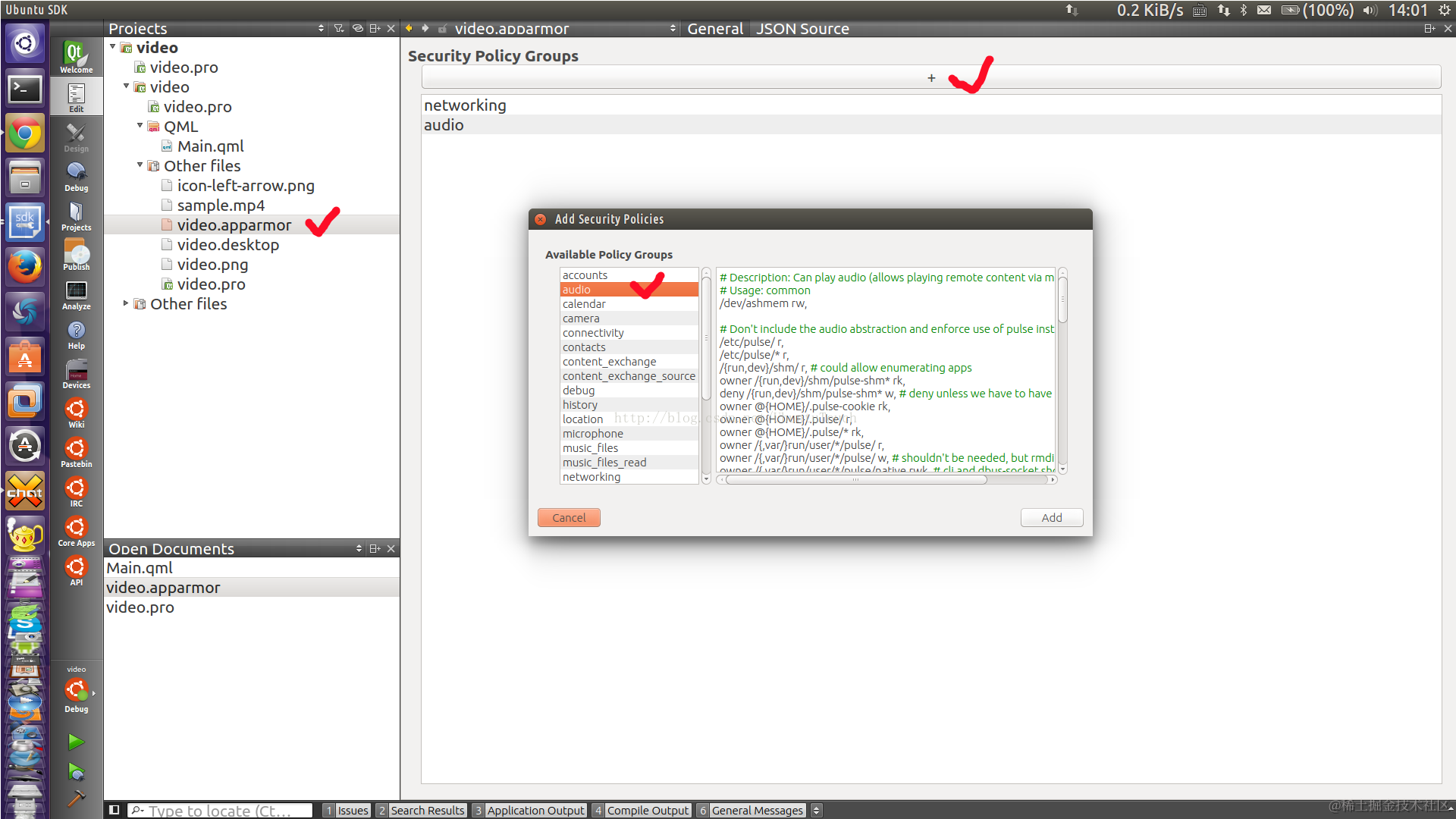Image resolution: width=1456 pixels, height=819 pixels.
Task: Open the Publish mode icon
Action: 76,255
